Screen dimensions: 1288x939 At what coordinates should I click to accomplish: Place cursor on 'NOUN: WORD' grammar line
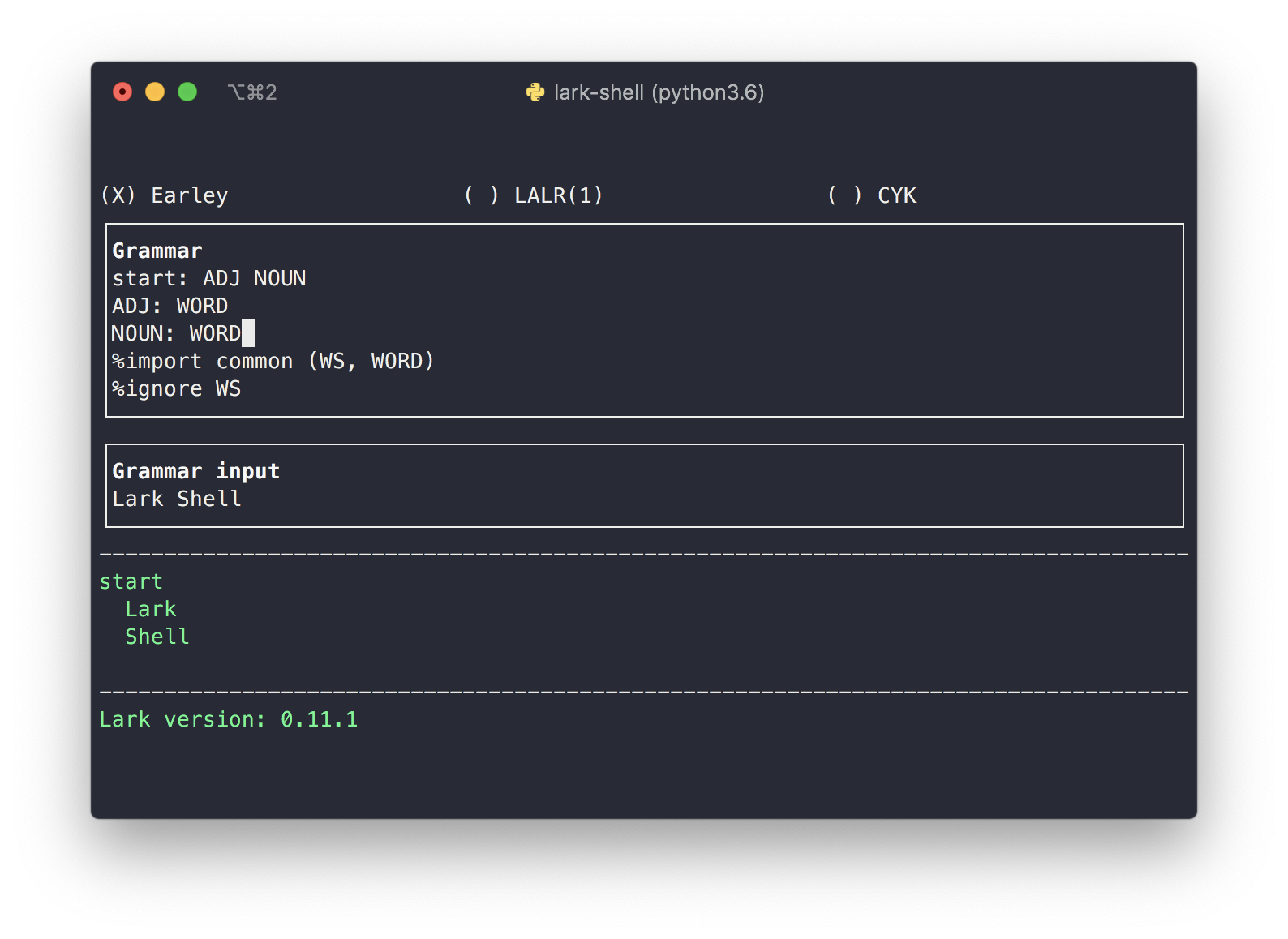(x=177, y=333)
